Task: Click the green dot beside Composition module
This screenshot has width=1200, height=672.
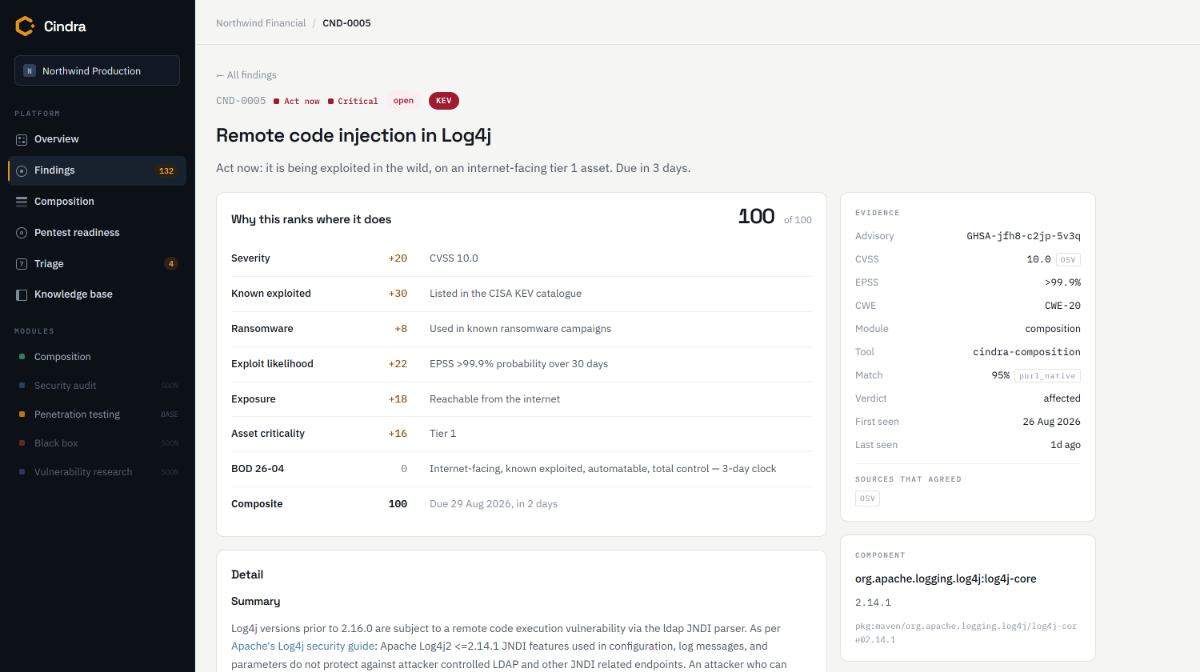Action: tap(22, 356)
